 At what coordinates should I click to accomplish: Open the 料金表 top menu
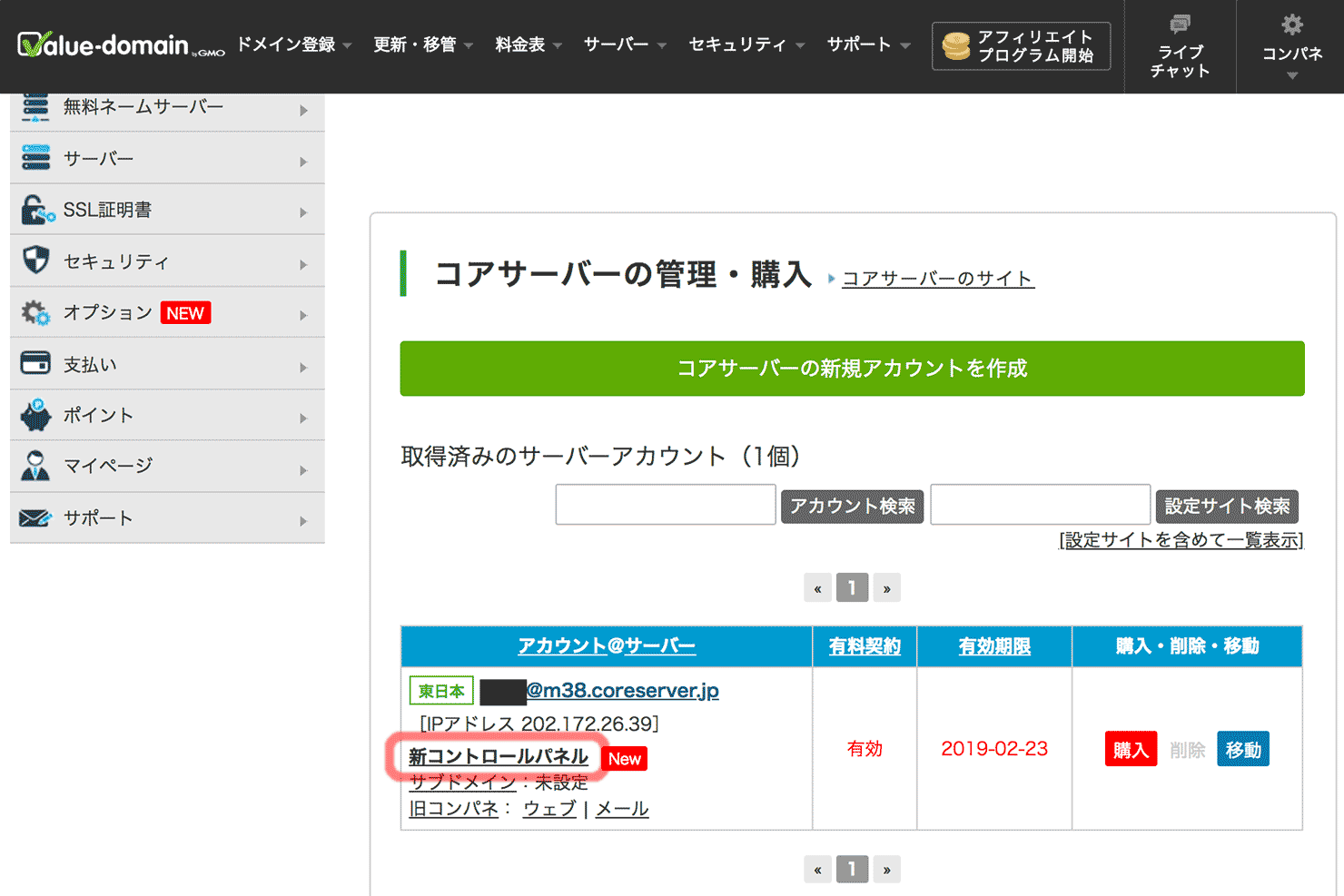pos(529,44)
